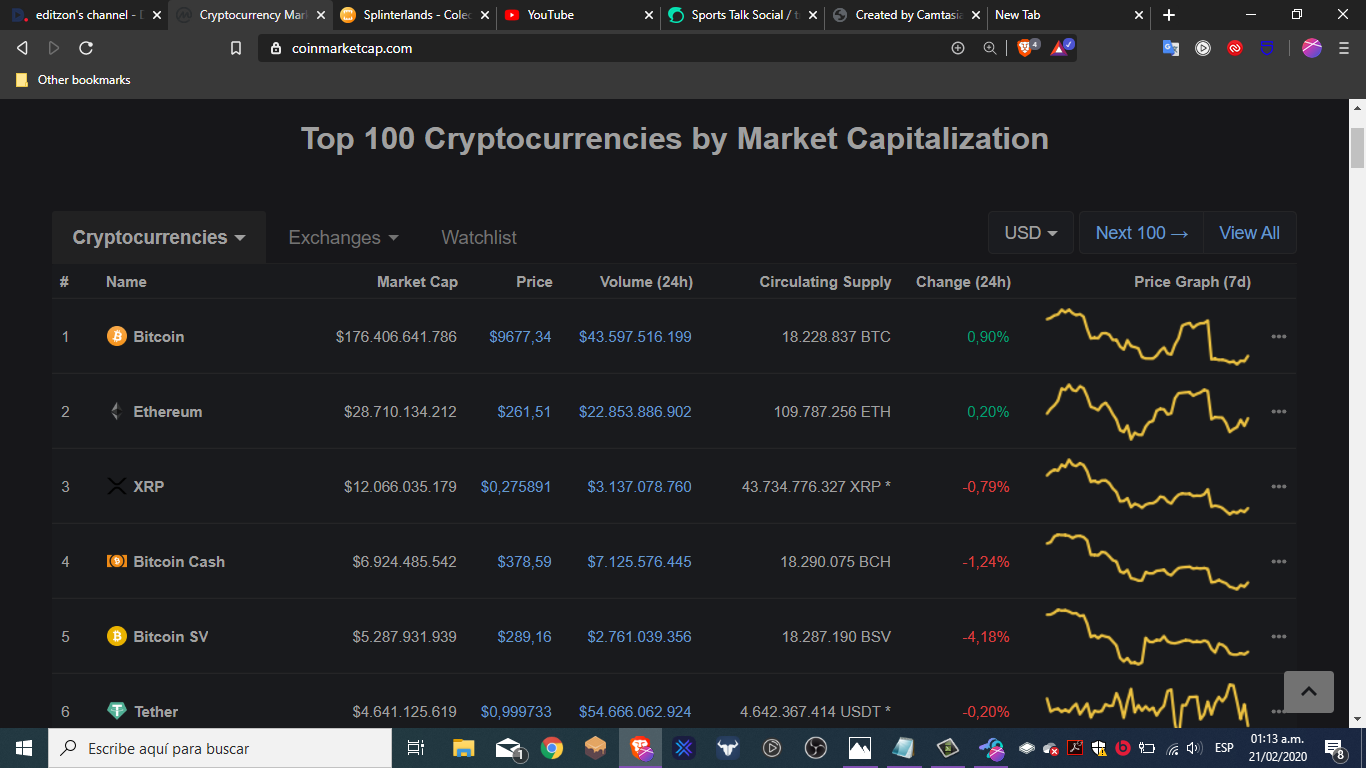
Task: Open File Explorer from the taskbar
Action: (x=463, y=748)
